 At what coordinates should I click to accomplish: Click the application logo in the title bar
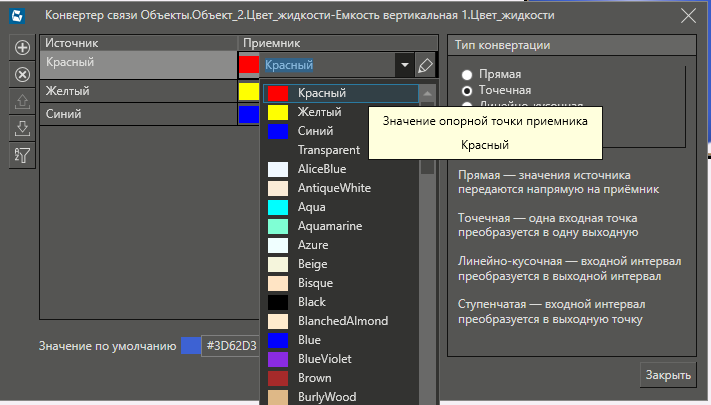[17, 15]
